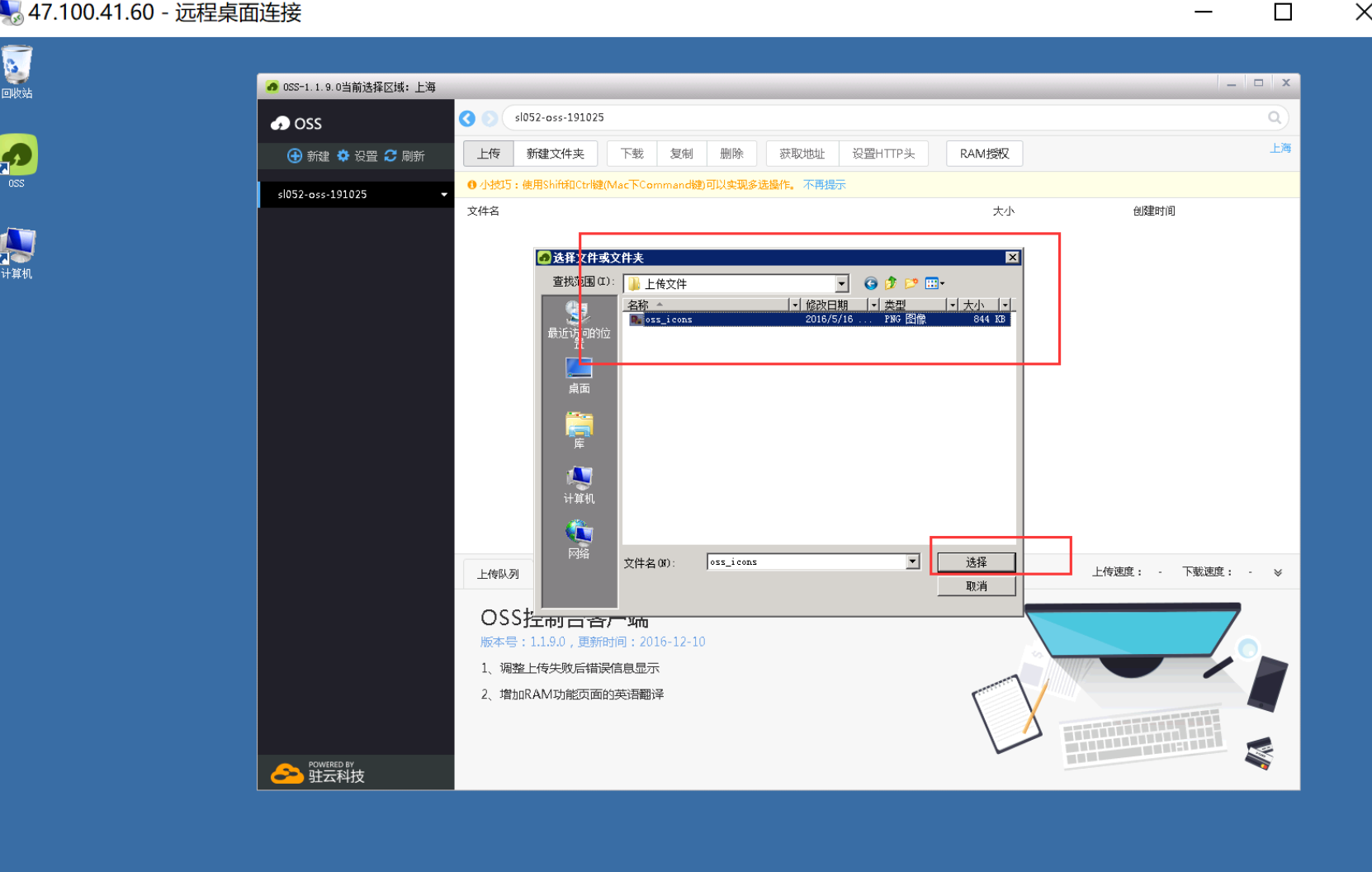Screen dimensions: 1372x872
Task: Click the Copy toolbar button
Action: click(x=681, y=154)
